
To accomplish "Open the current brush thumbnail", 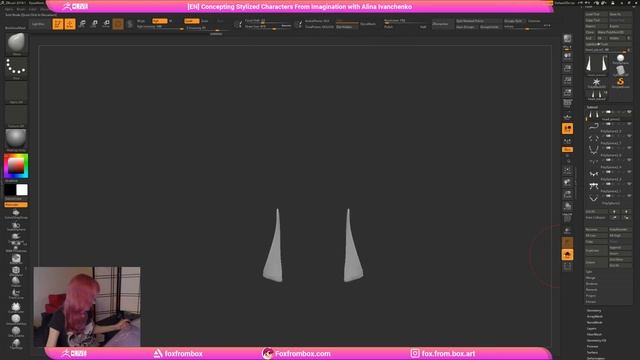I will pos(16,44).
